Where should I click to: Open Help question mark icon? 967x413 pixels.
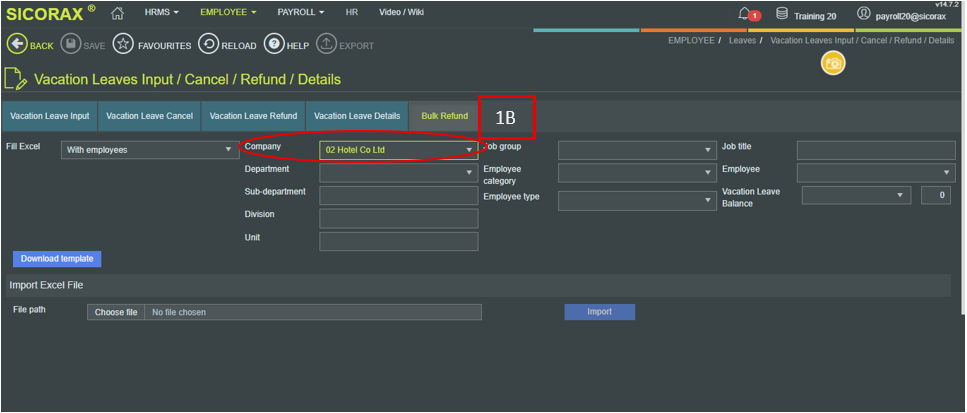(x=274, y=45)
